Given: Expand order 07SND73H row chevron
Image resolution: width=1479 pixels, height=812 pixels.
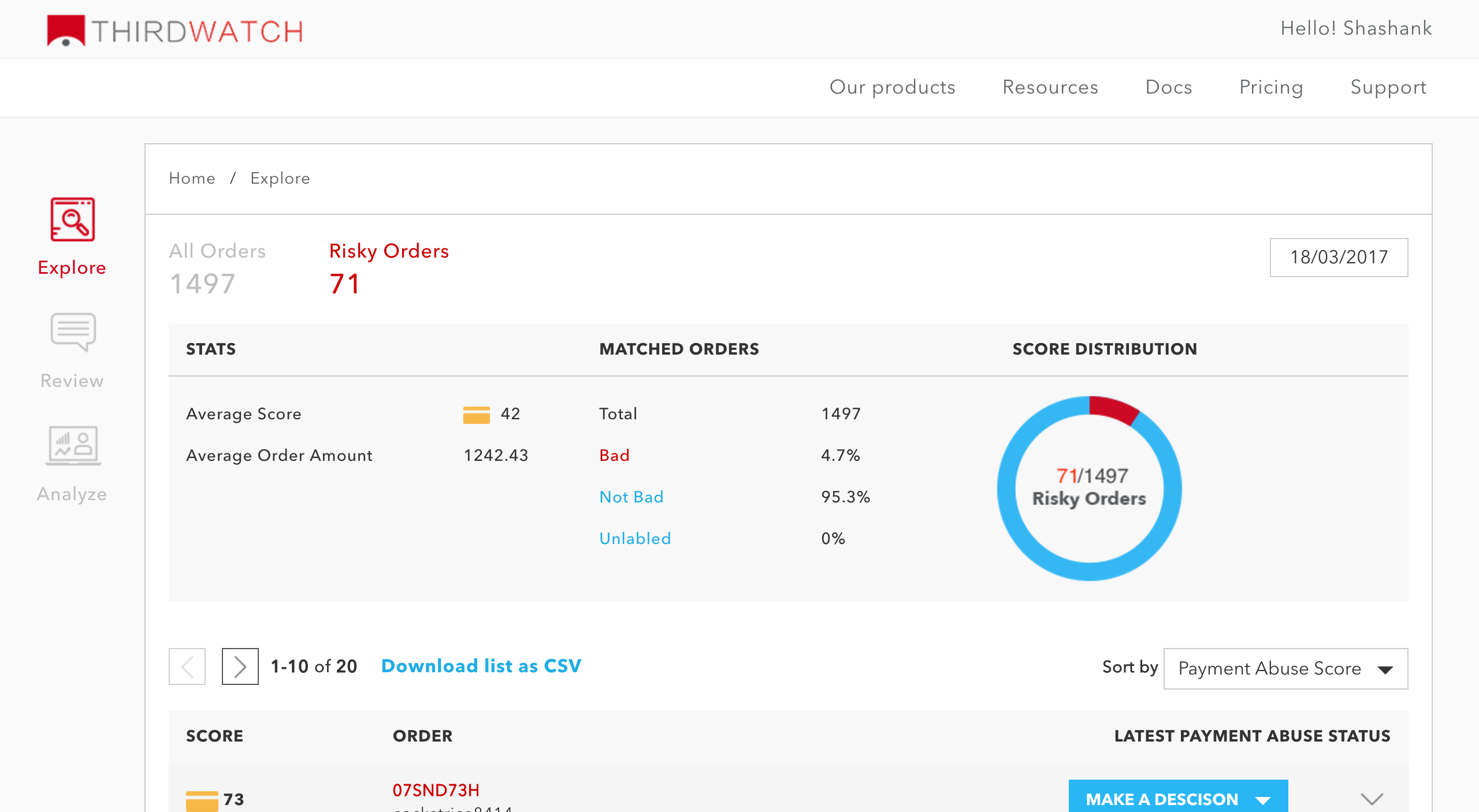Looking at the screenshot, I should [1372, 799].
